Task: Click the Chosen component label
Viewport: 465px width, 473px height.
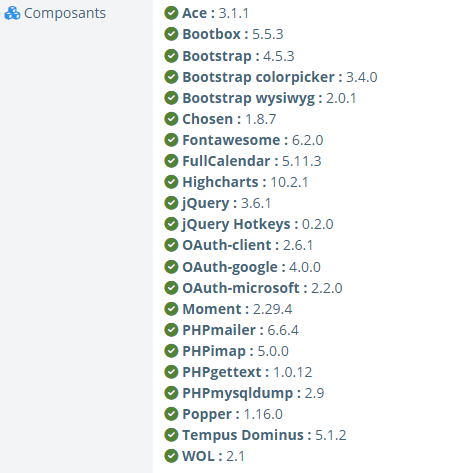Action: click(207, 119)
